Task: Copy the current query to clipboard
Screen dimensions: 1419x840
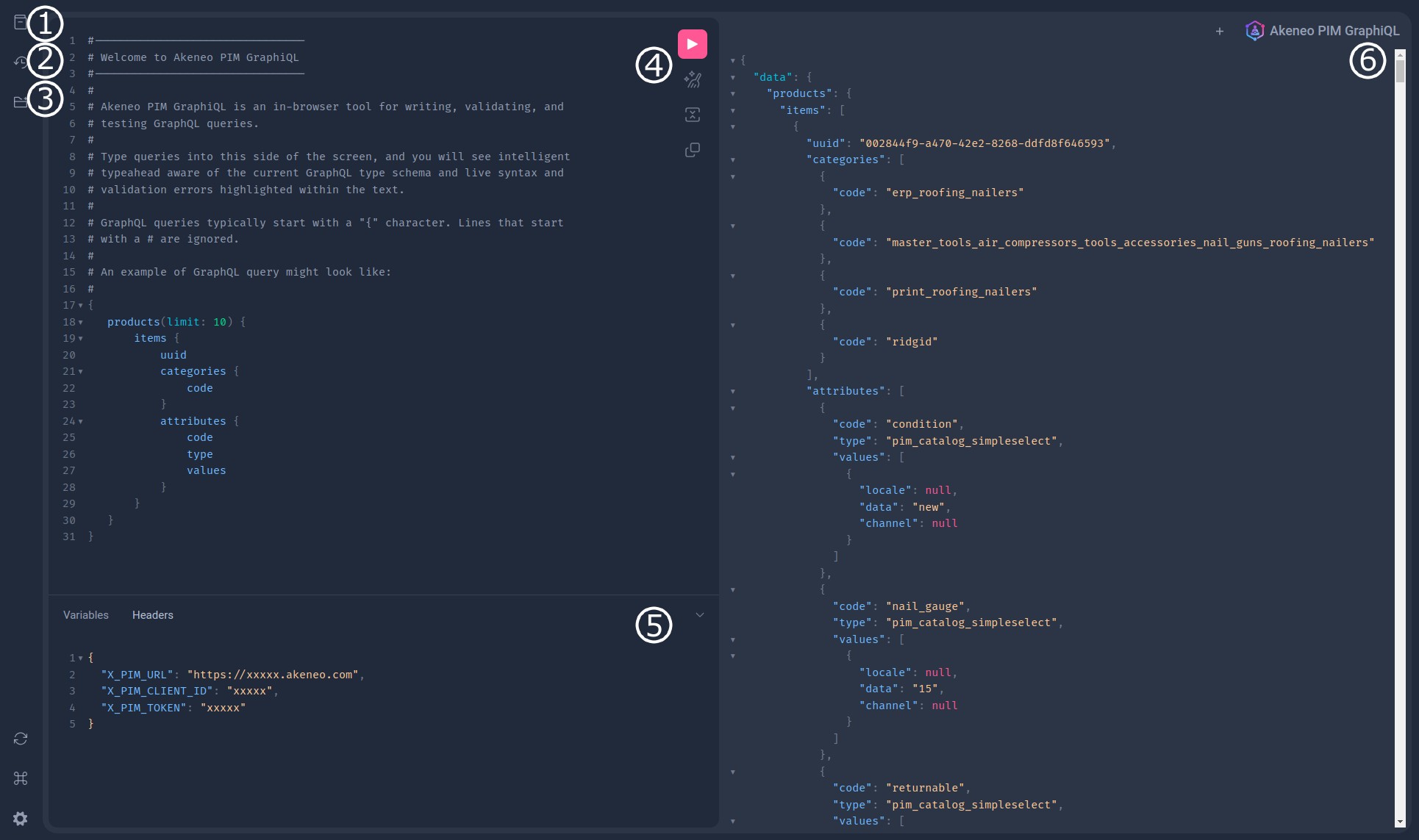Action: point(692,150)
